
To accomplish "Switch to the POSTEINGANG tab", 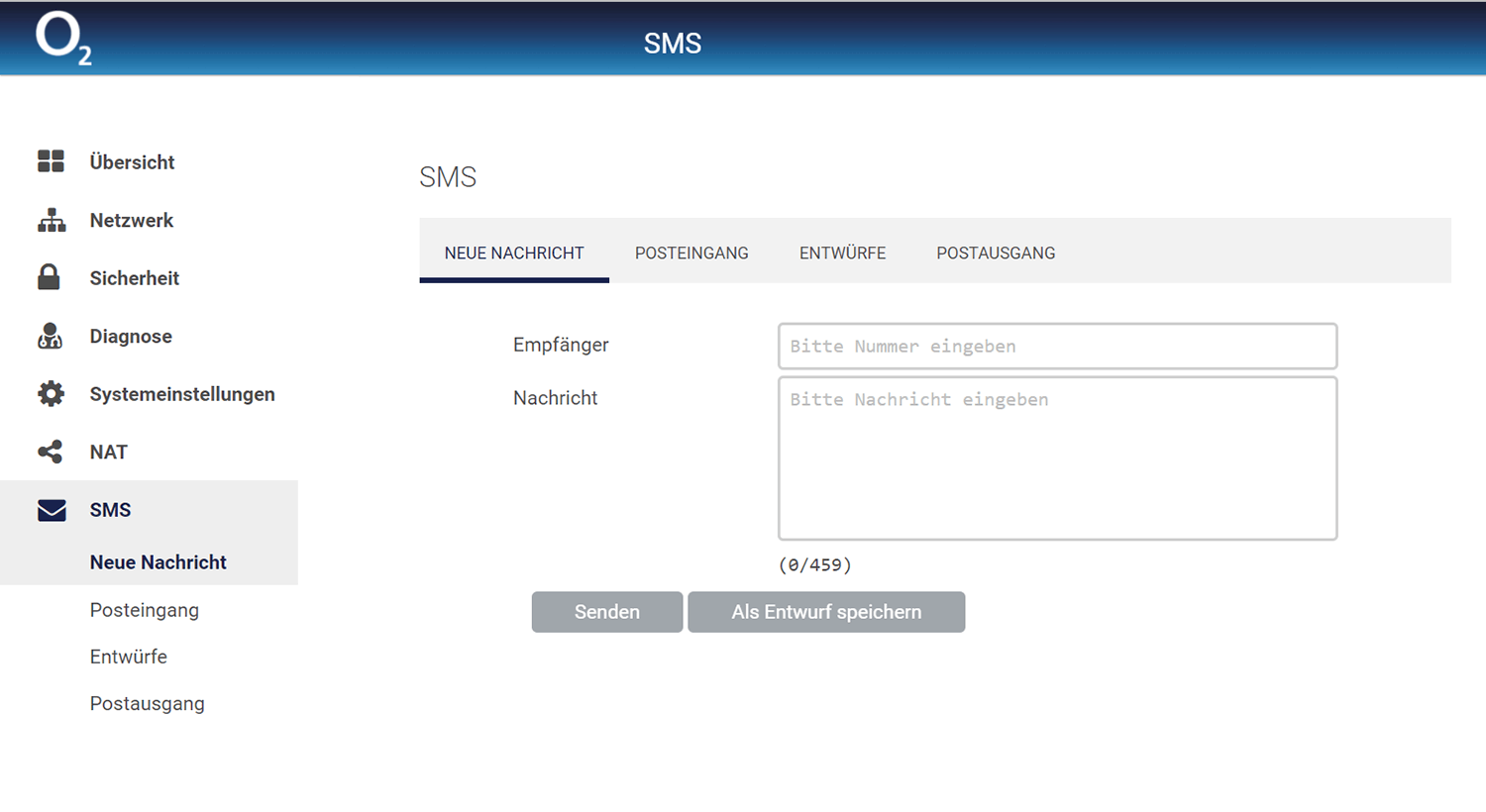I will (691, 253).
